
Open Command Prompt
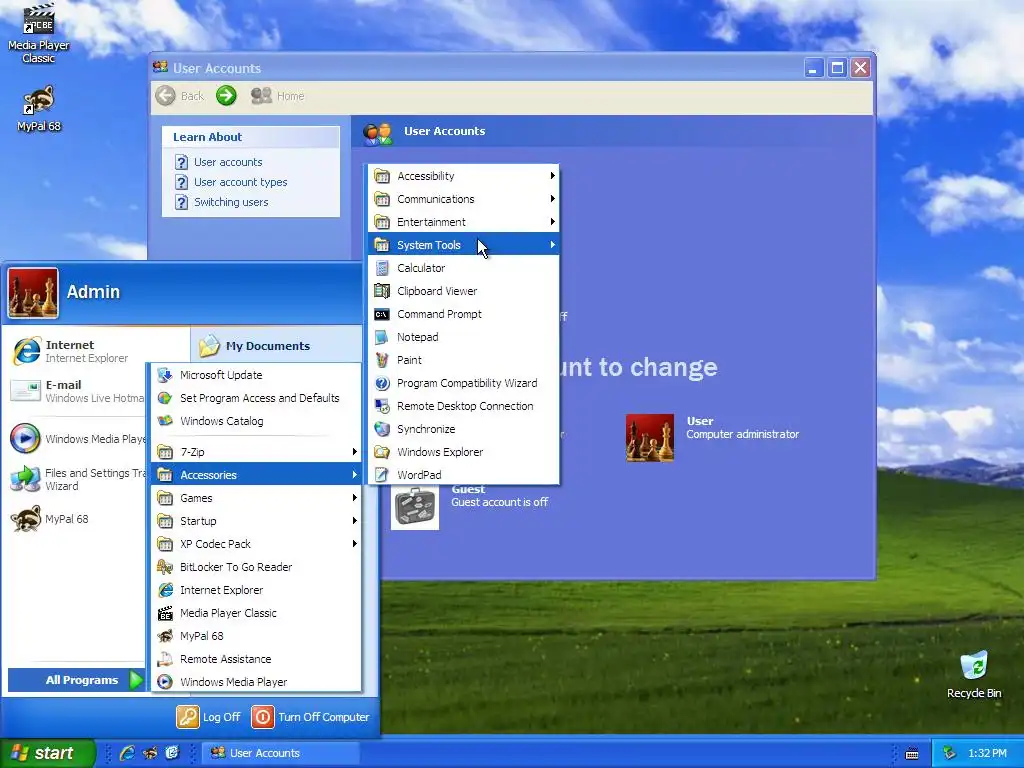464,314
